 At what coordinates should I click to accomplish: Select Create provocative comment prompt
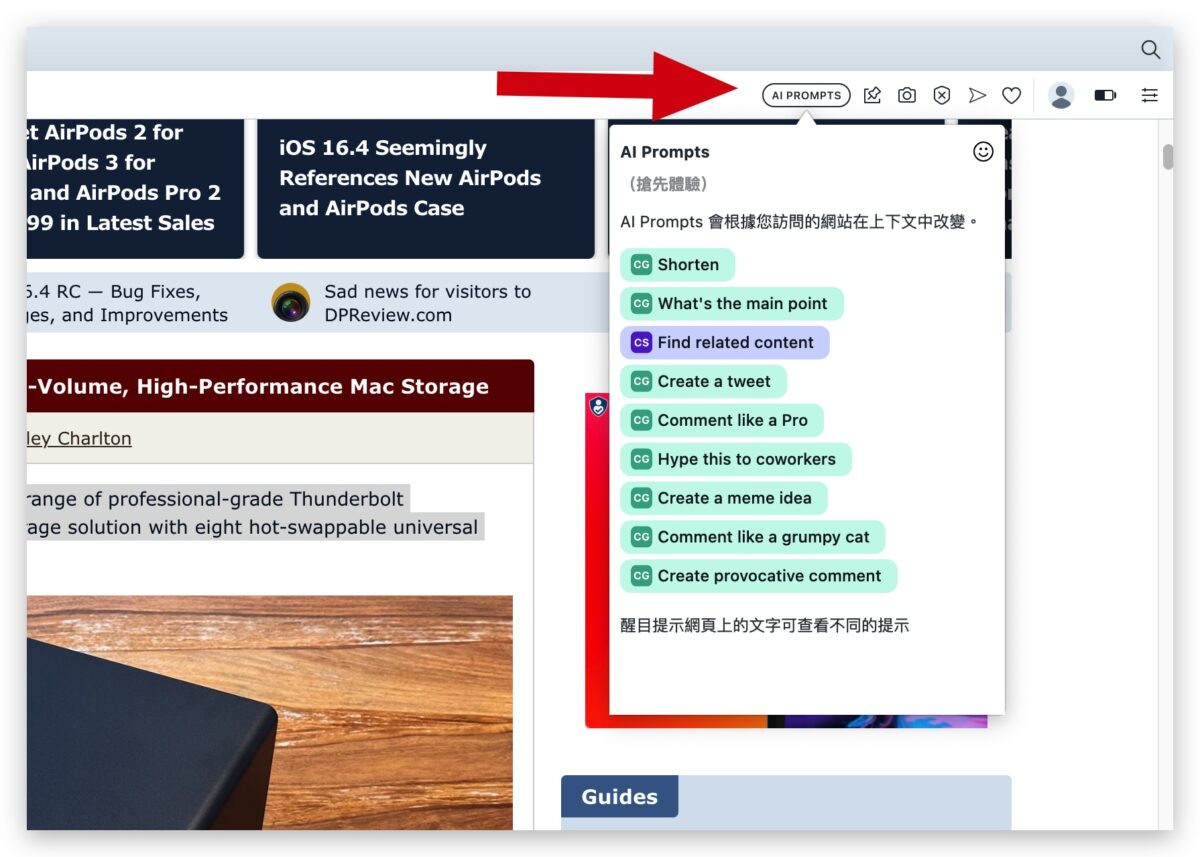pos(759,577)
